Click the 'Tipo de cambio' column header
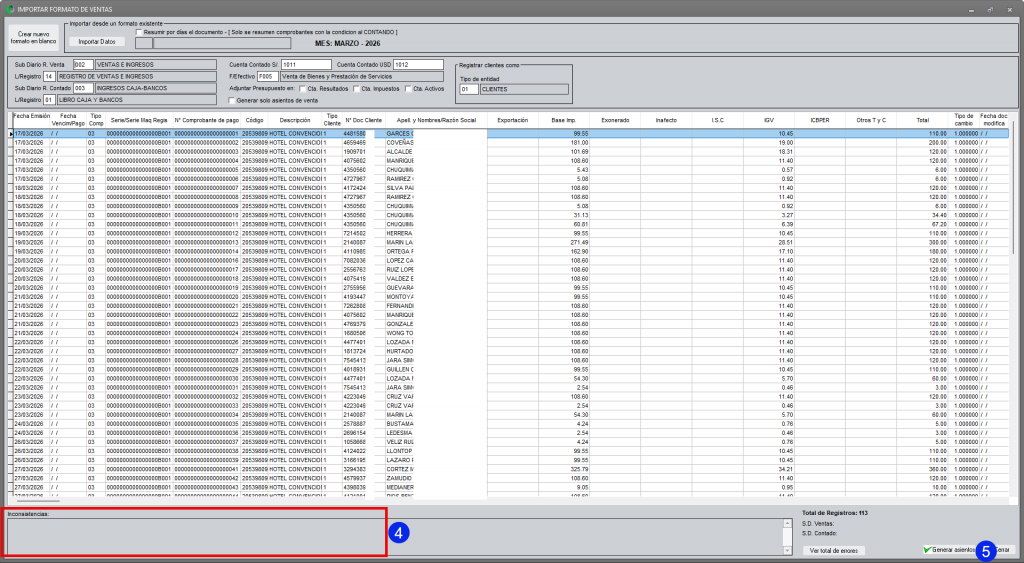Image resolution: width=1024 pixels, height=563 pixels. point(964,120)
